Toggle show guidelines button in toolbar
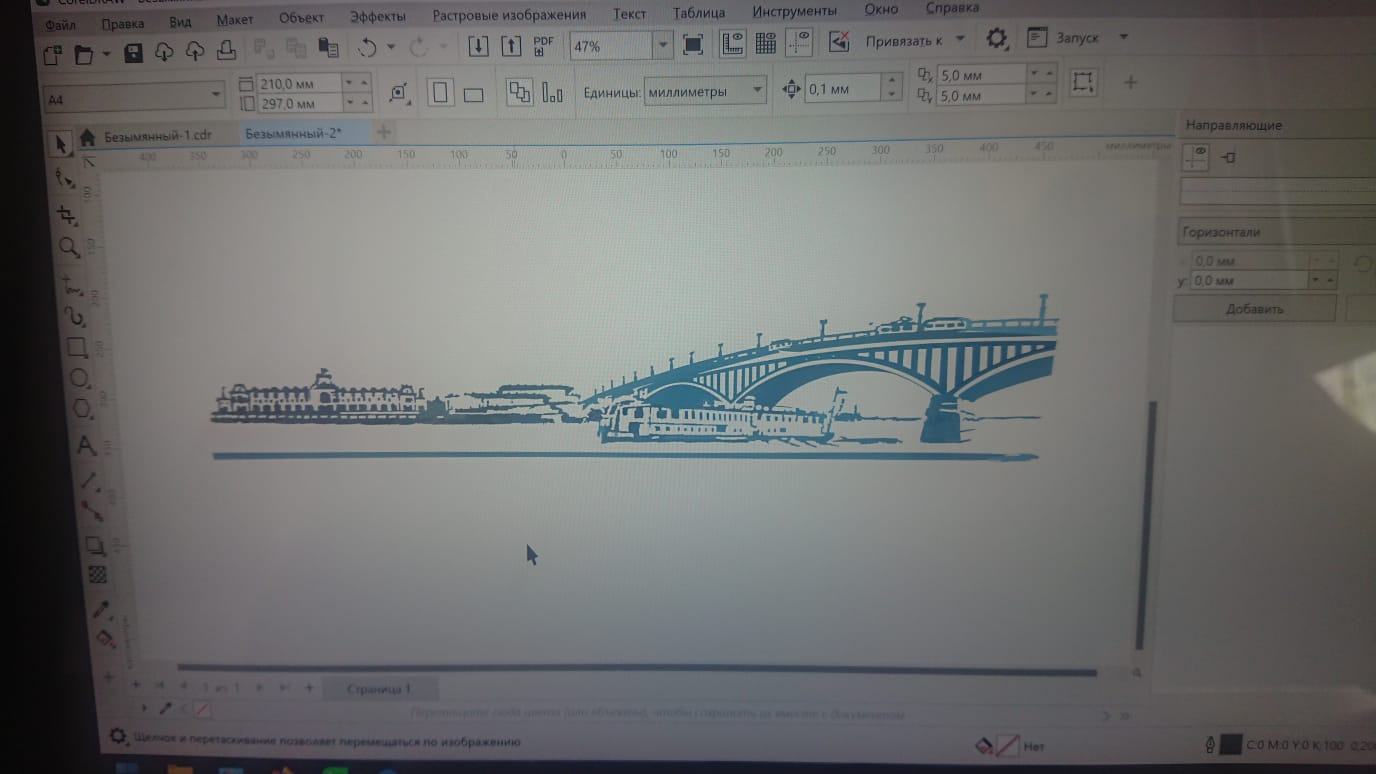The image size is (1376, 774). pyautogui.click(x=799, y=42)
